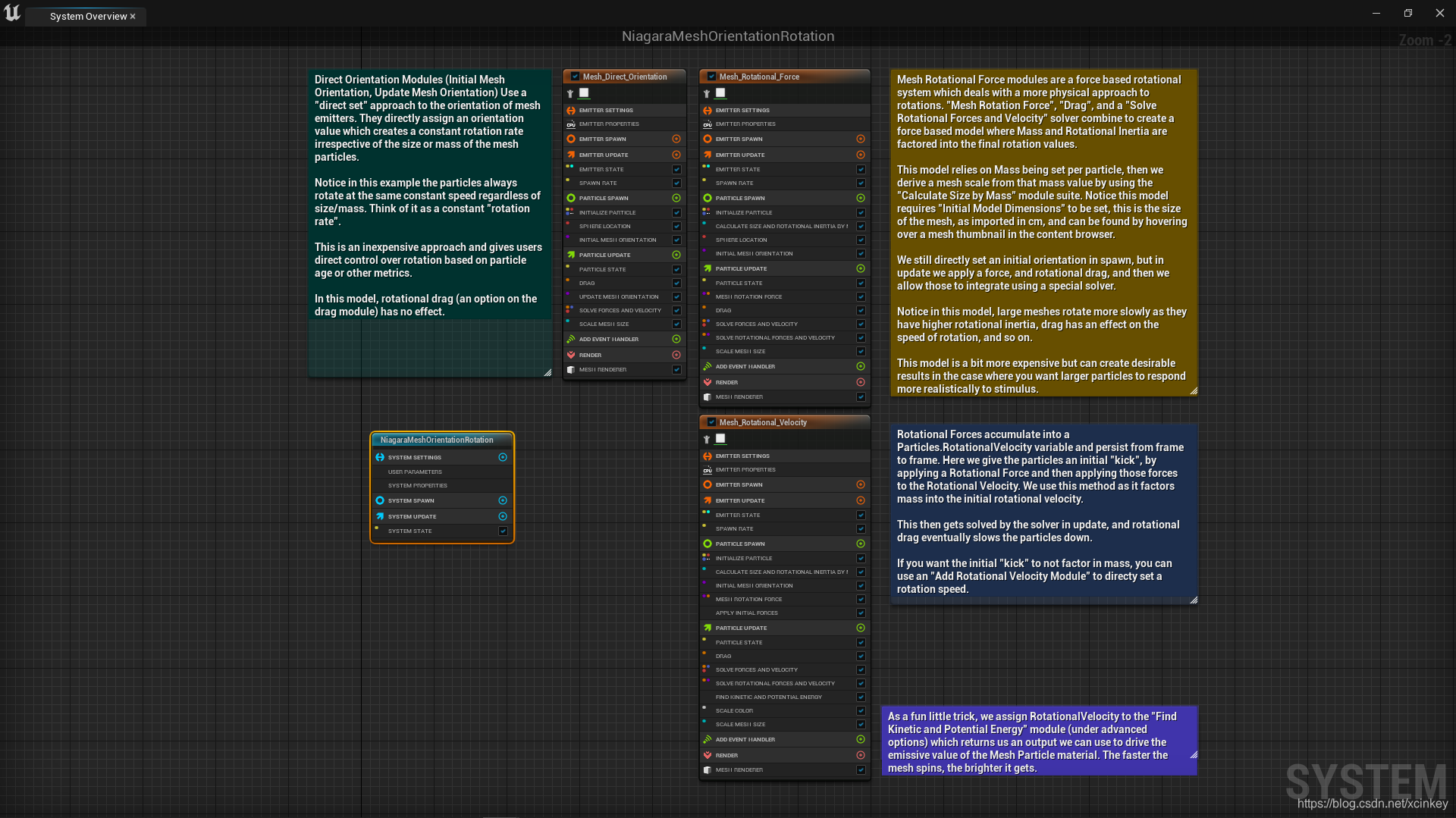Toggle Mesh_Direct_Orientation emitter enabled checkbox
Screen dimensions: 1456x818
pos(575,77)
